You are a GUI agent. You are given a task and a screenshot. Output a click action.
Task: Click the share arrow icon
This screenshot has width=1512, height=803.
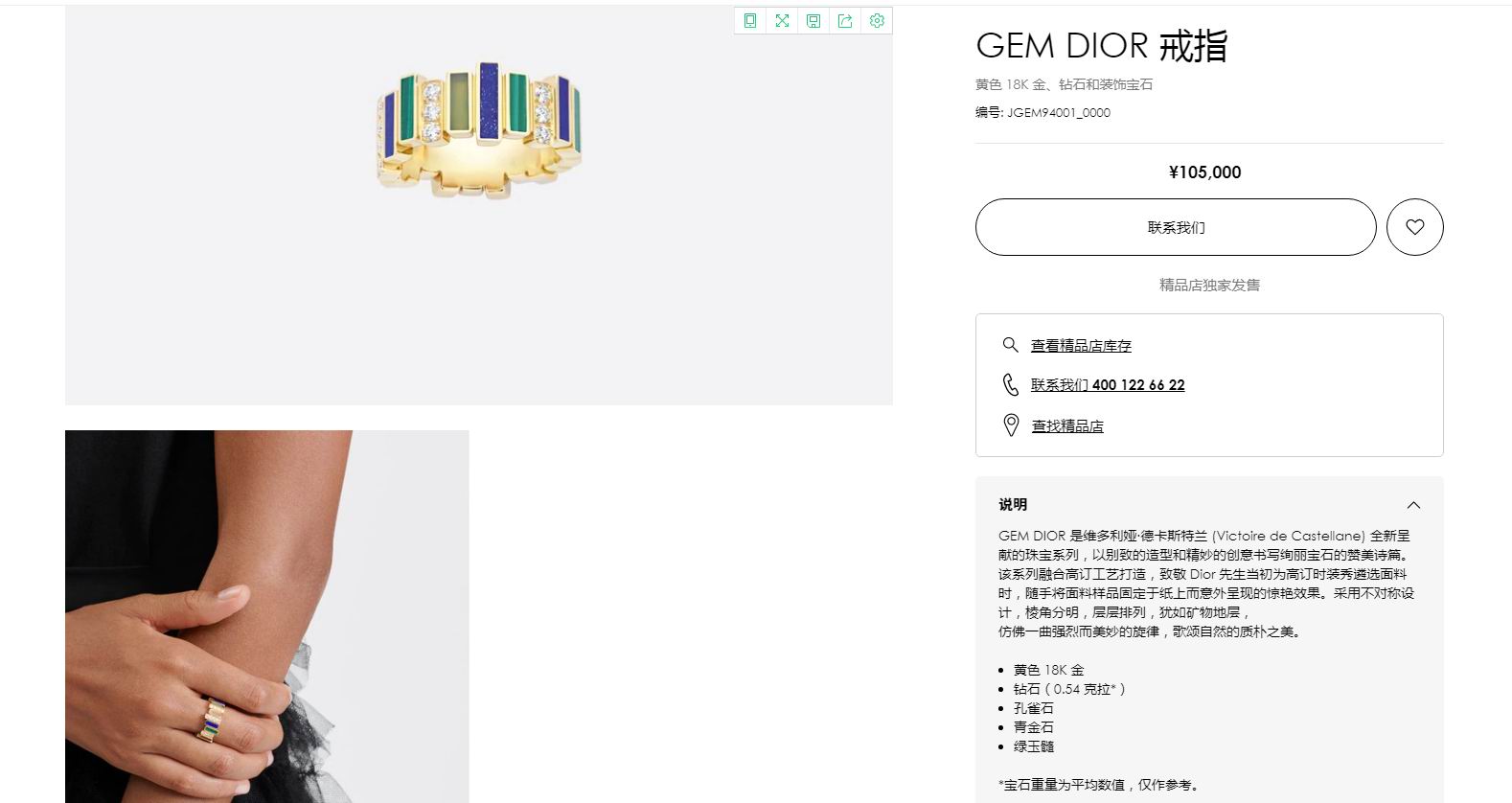(x=845, y=21)
